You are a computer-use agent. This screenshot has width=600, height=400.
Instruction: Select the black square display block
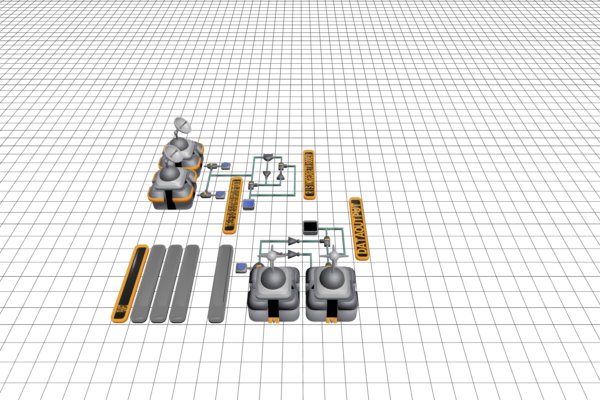pyautogui.click(x=310, y=227)
